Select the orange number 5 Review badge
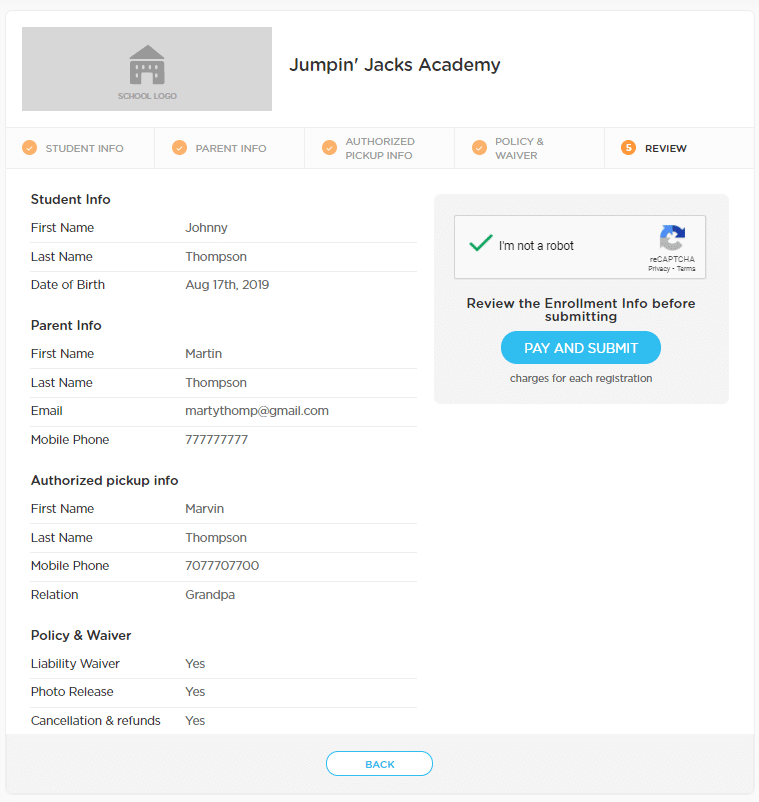This screenshot has width=759, height=802. [628, 147]
